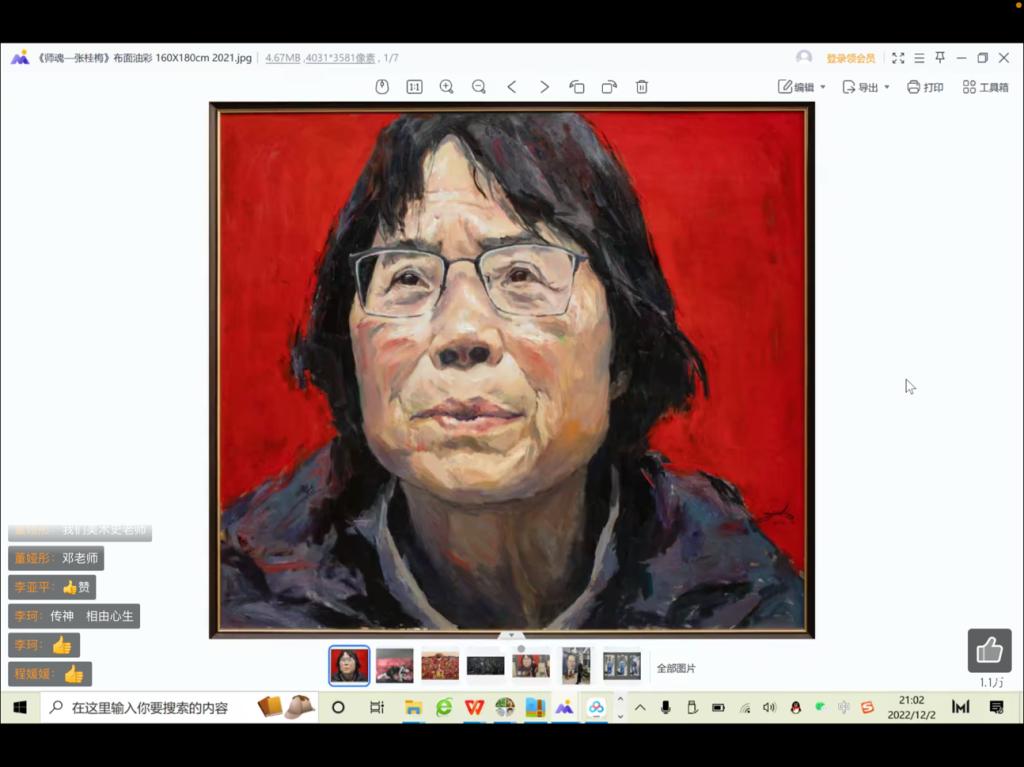Open 全部图片 to view all images

click(x=676, y=668)
